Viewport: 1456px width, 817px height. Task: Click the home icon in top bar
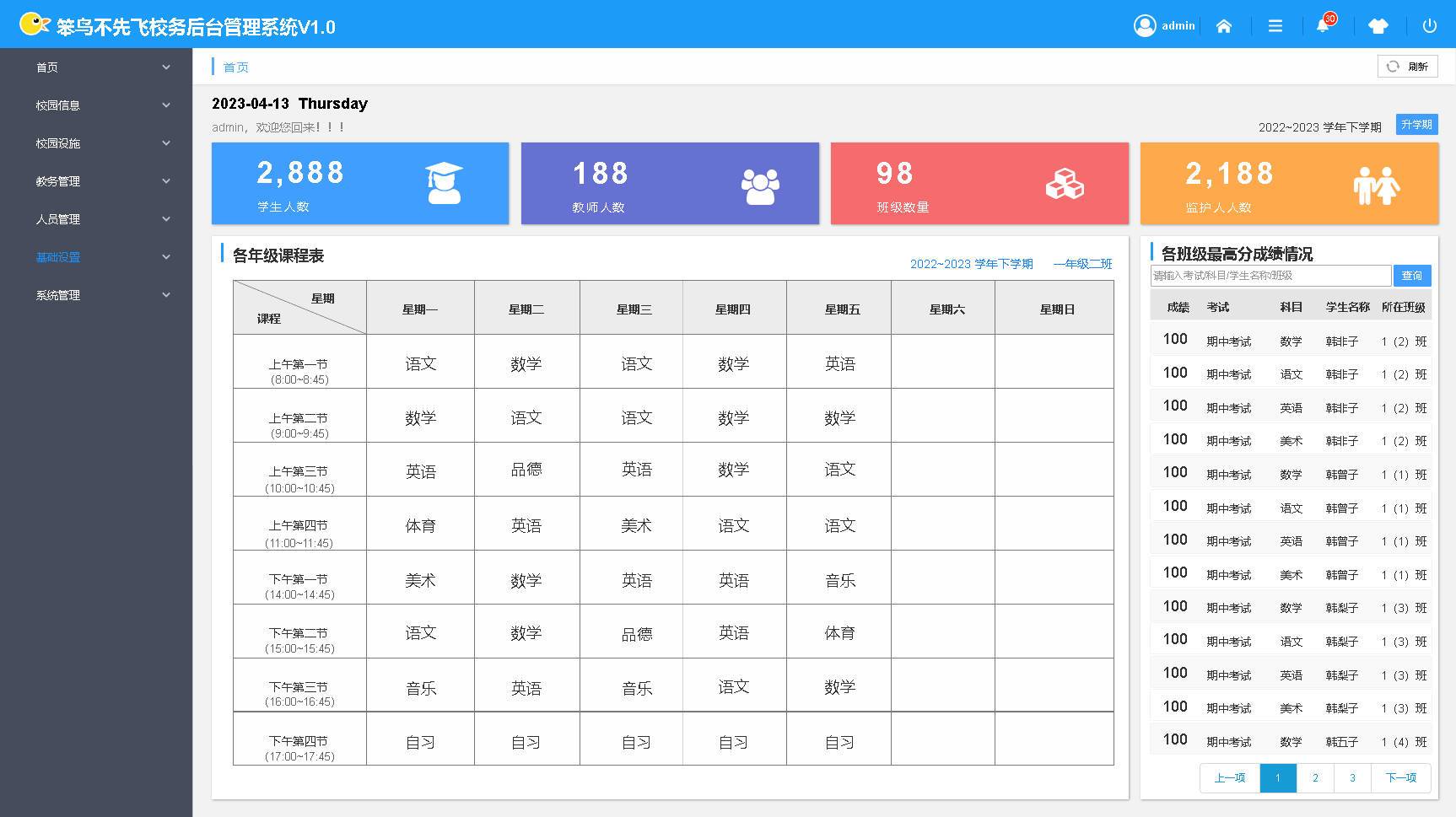[1224, 26]
